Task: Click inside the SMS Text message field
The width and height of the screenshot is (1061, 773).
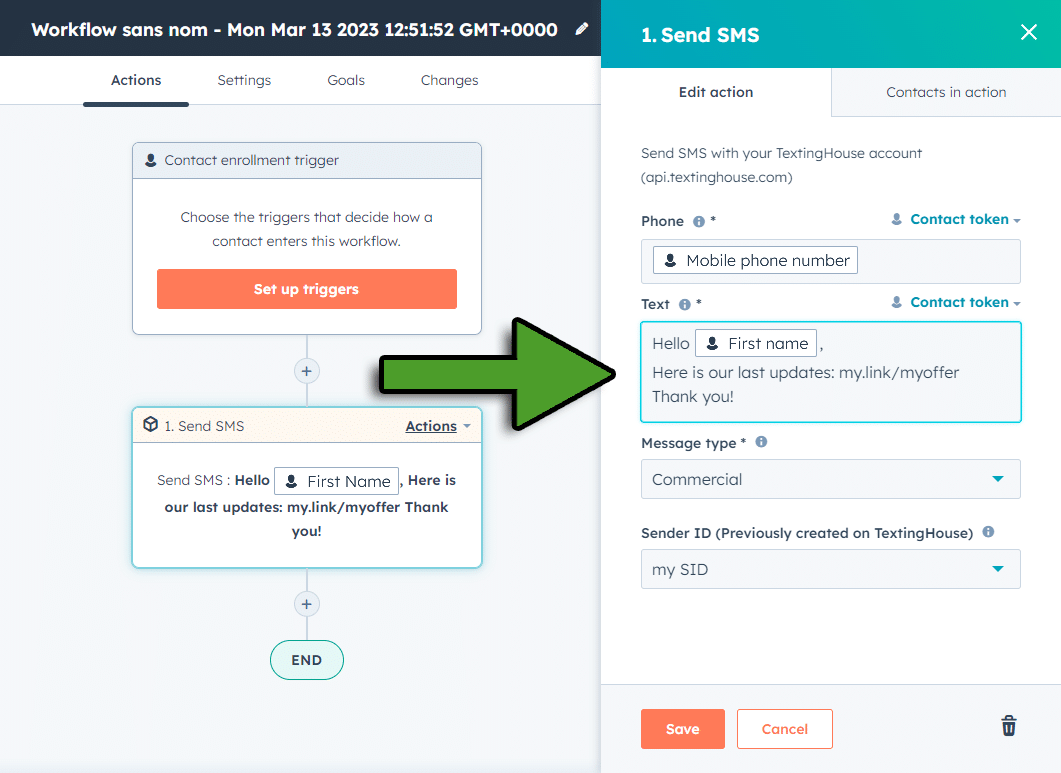Action: pos(830,372)
